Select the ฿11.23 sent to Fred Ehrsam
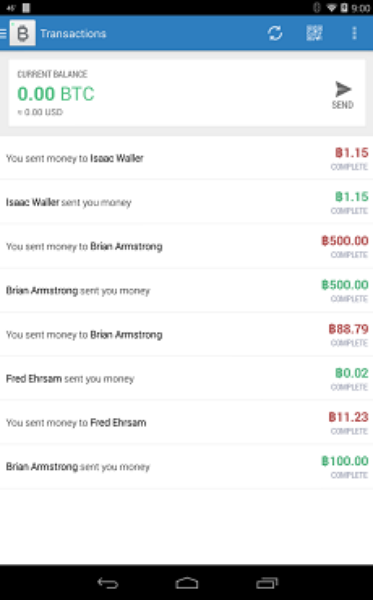 (186, 422)
